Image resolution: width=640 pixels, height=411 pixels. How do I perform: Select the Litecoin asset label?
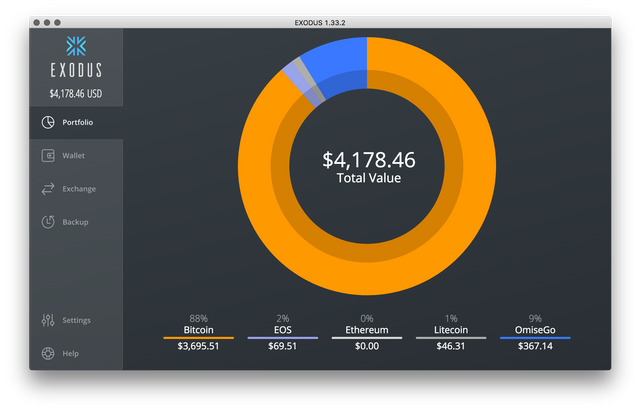(x=451, y=330)
